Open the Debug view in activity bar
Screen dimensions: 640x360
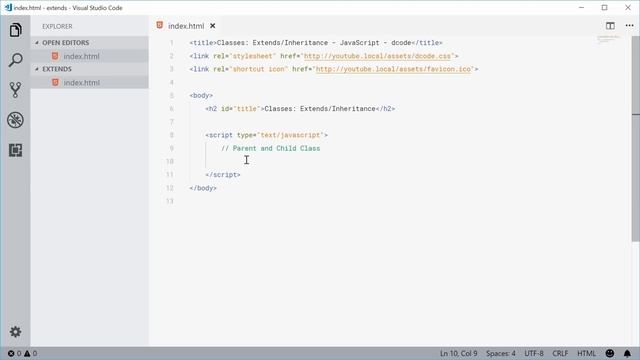point(15,120)
